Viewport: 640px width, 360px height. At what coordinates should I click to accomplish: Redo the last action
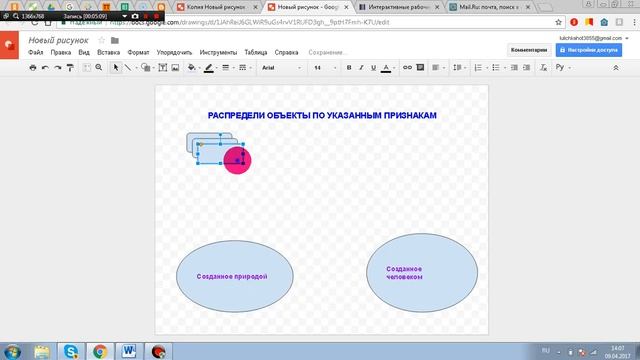58,68
